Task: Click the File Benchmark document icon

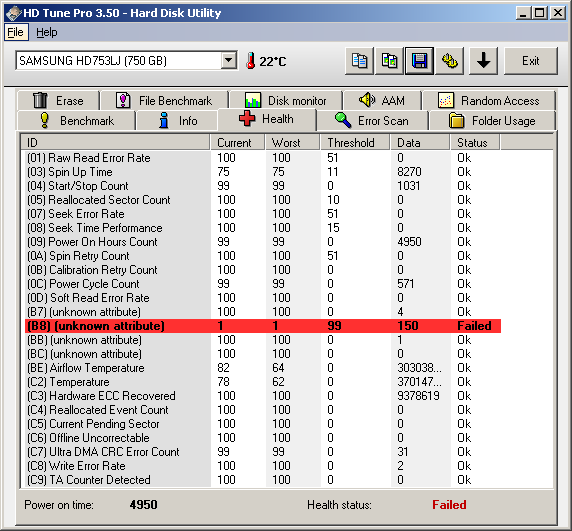Action: pyautogui.click(x=123, y=100)
